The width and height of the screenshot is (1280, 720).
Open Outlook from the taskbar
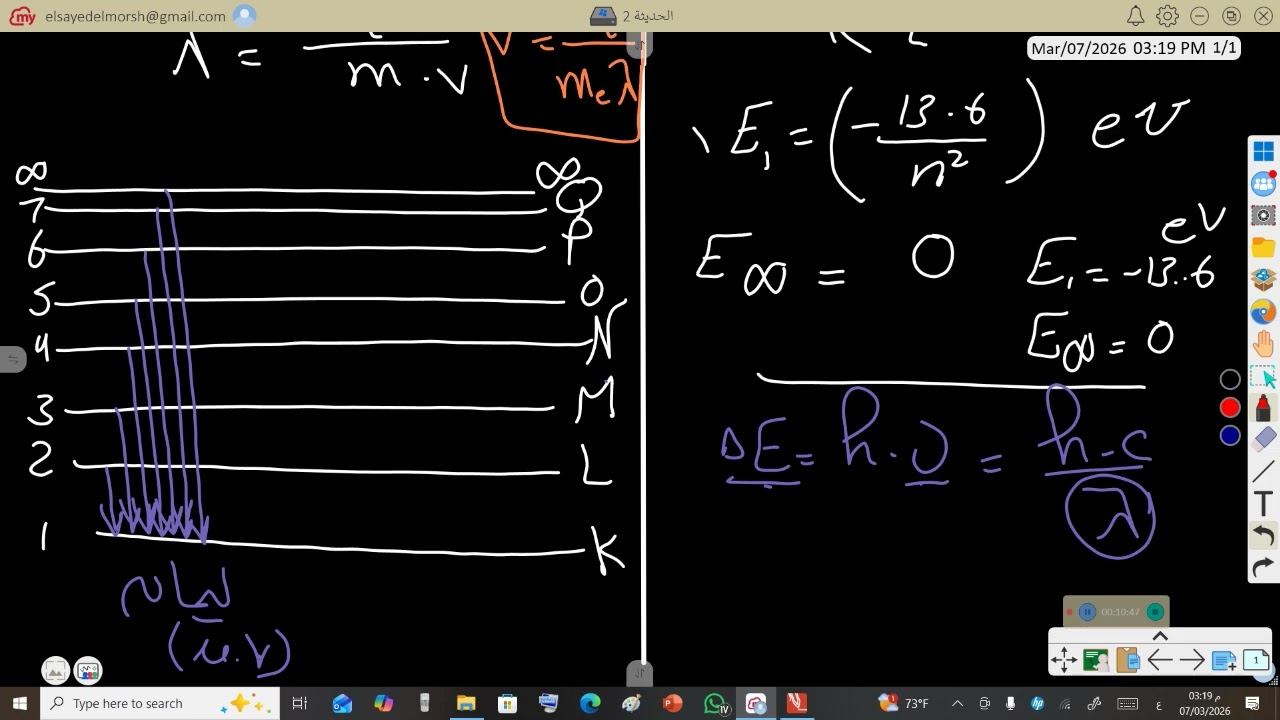[x=342, y=703]
